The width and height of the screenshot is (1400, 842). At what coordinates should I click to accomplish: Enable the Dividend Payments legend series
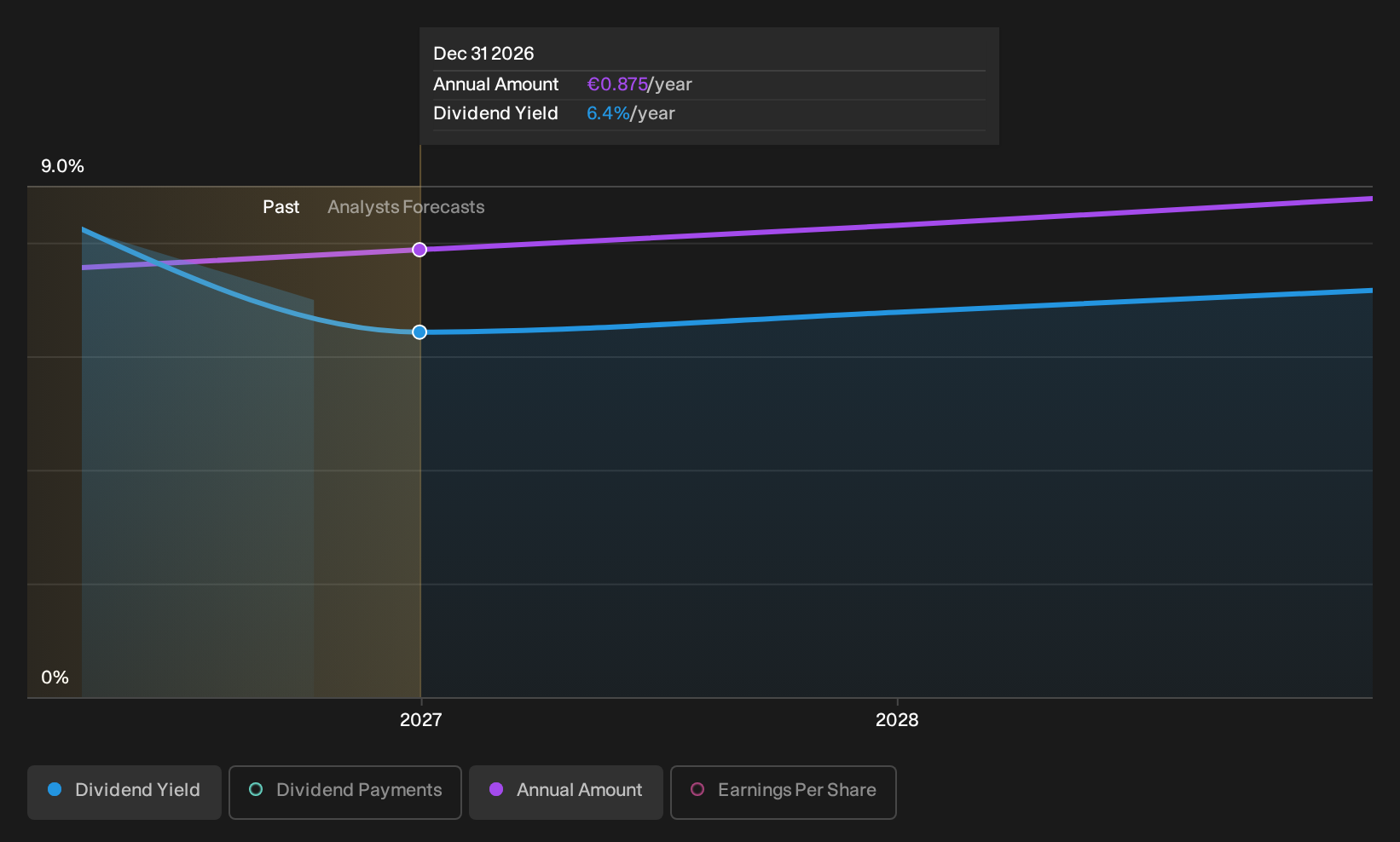coord(345,792)
